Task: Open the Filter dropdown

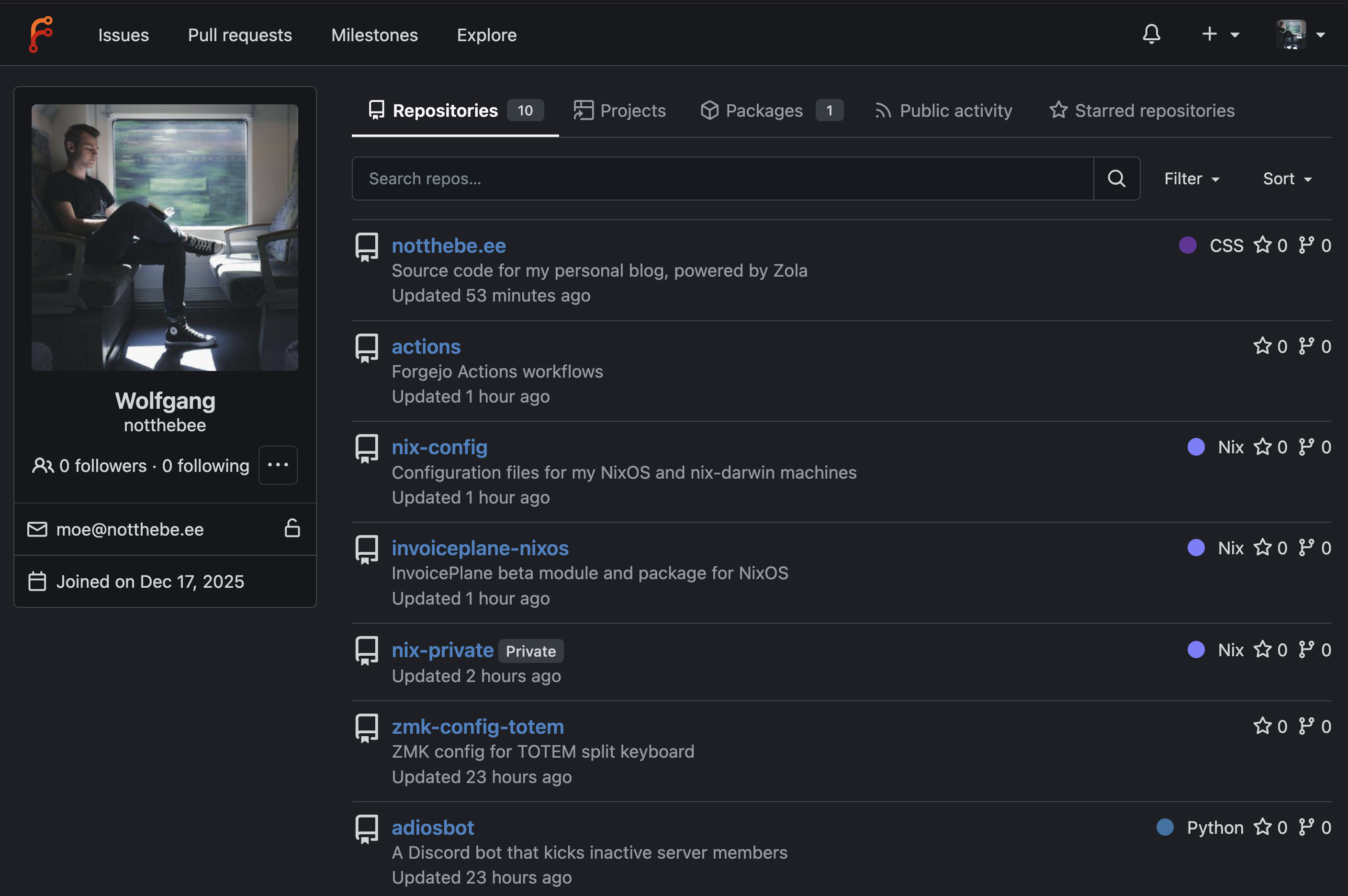Action: [x=1191, y=178]
